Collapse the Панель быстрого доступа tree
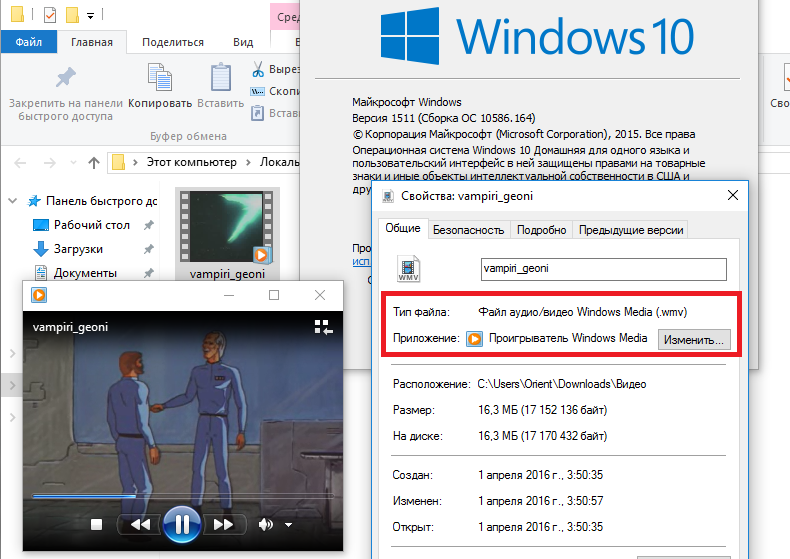The height and width of the screenshot is (559, 790). (x=13, y=201)
